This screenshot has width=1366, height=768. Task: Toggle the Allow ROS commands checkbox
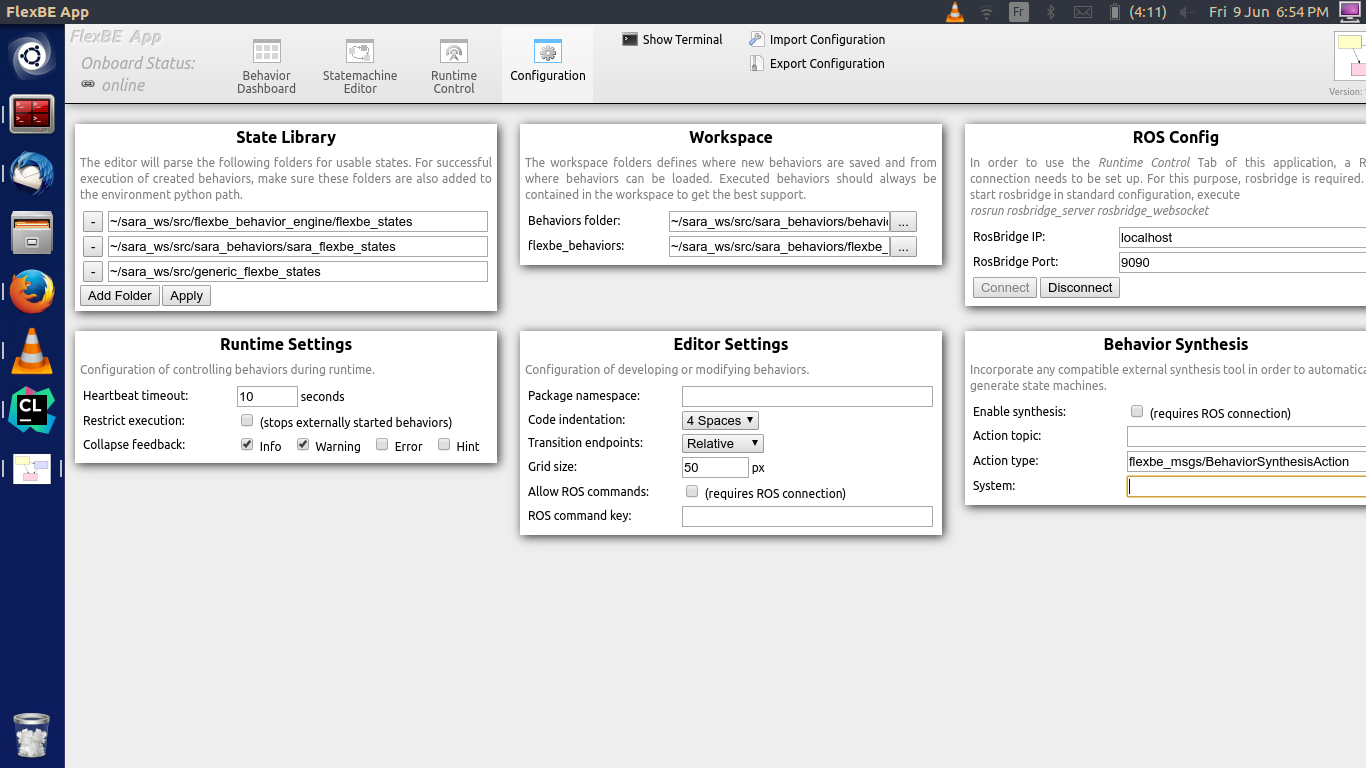click(692, 492)
